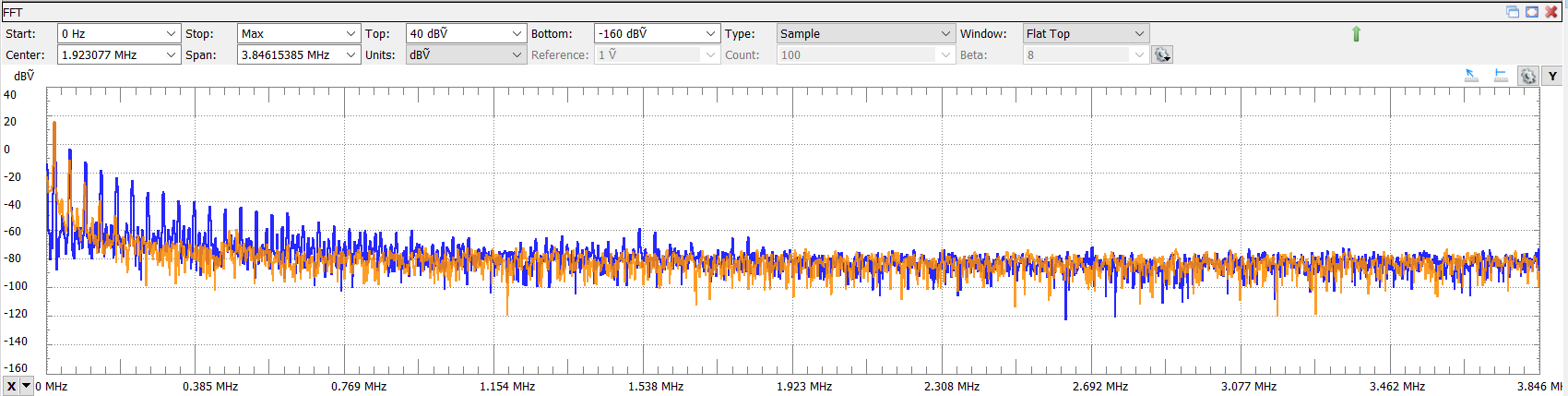1568x396 pixels.
Task: Open the Stop dropdown showing Max
Action: pyautogui.click(x=350, y=34)
